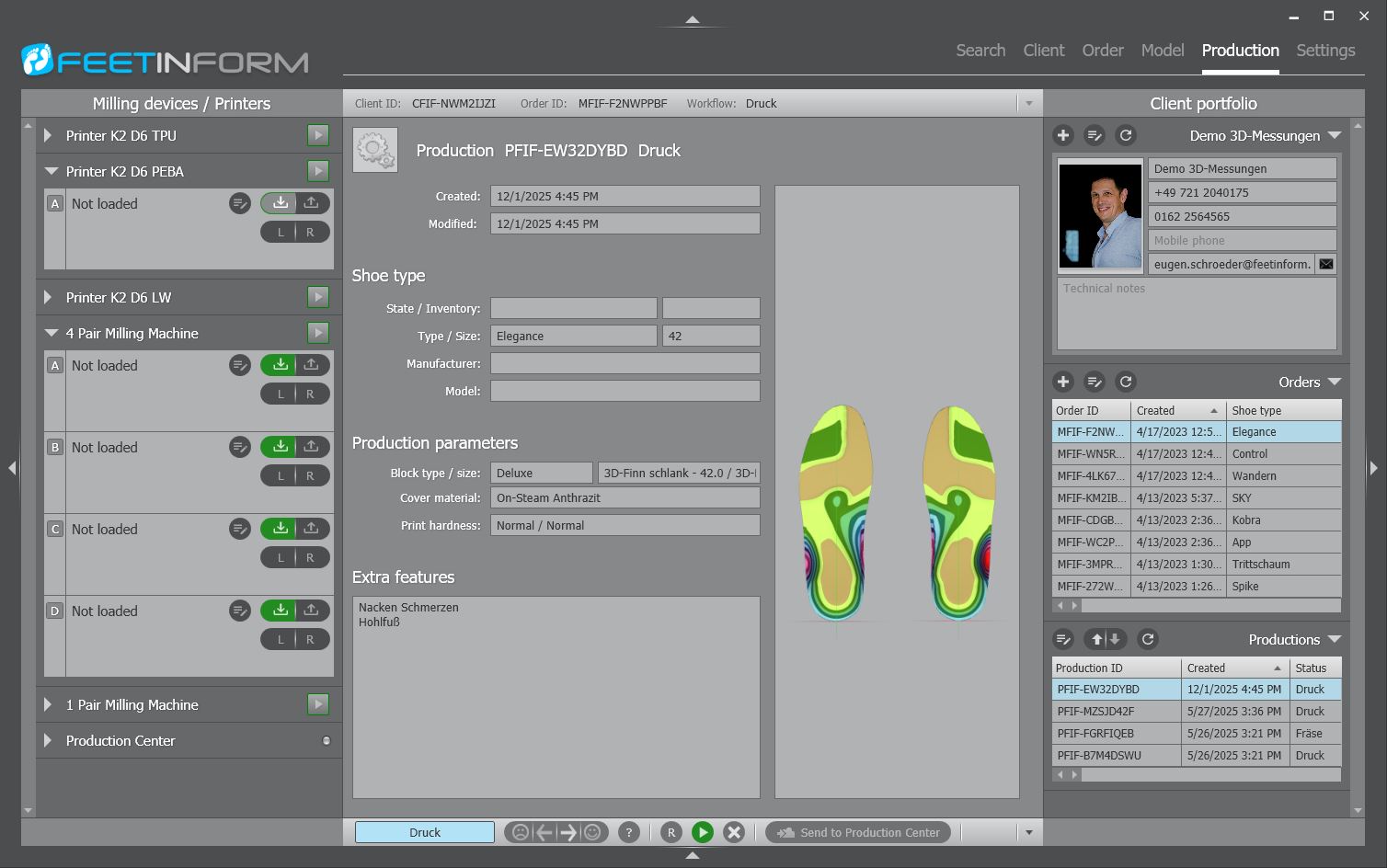Click the Druck workflow button
The height and width of the screenshot is (868, 1387).
(425, 832)
